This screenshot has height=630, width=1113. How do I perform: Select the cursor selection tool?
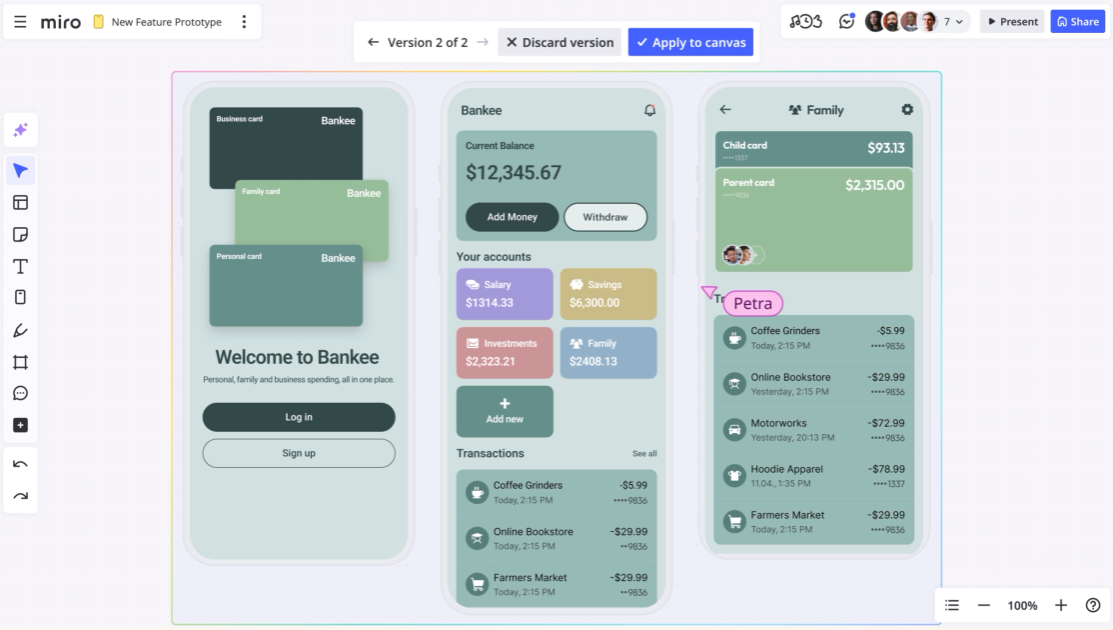[20, 171]
